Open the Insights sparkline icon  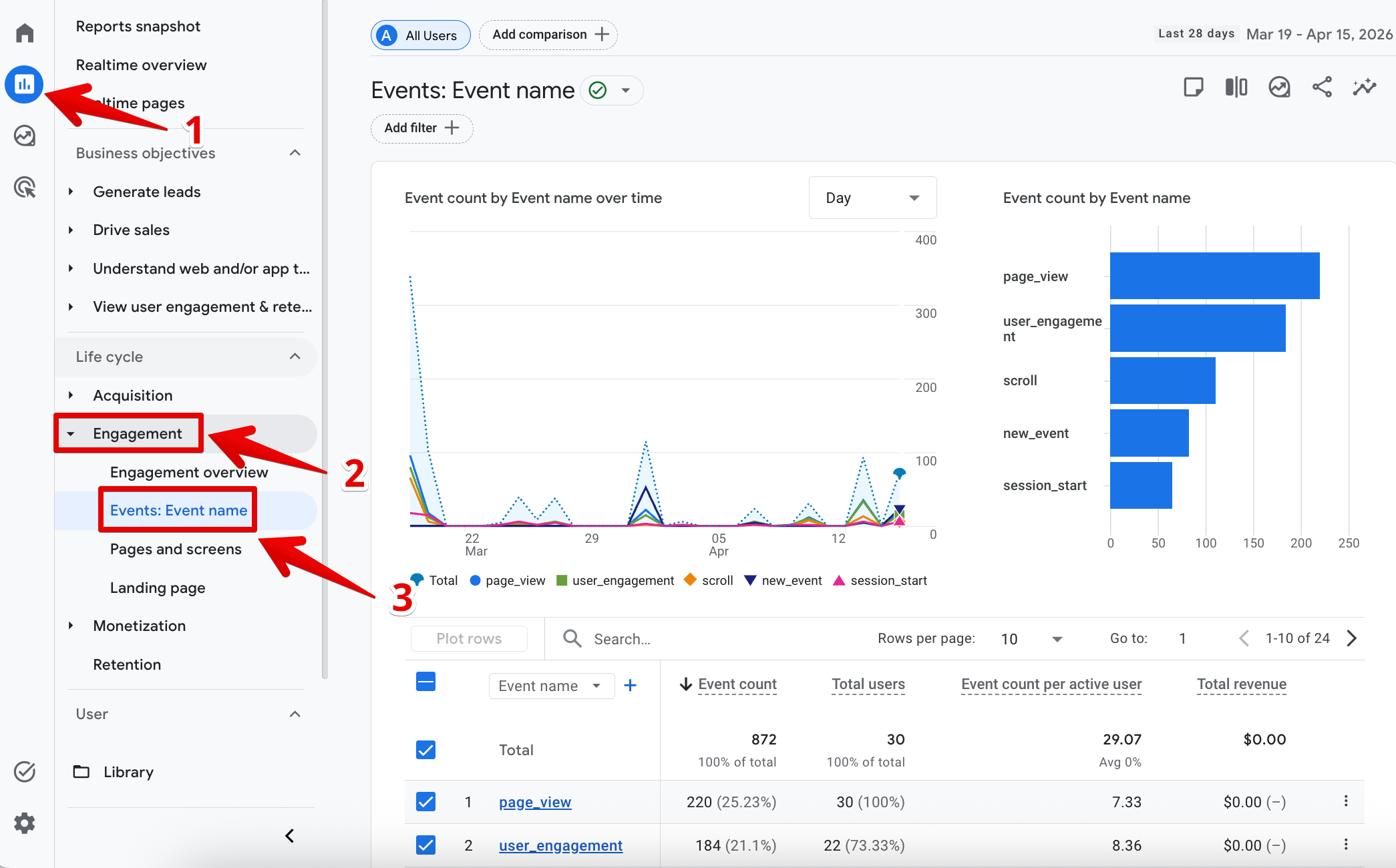point(1365,87)
